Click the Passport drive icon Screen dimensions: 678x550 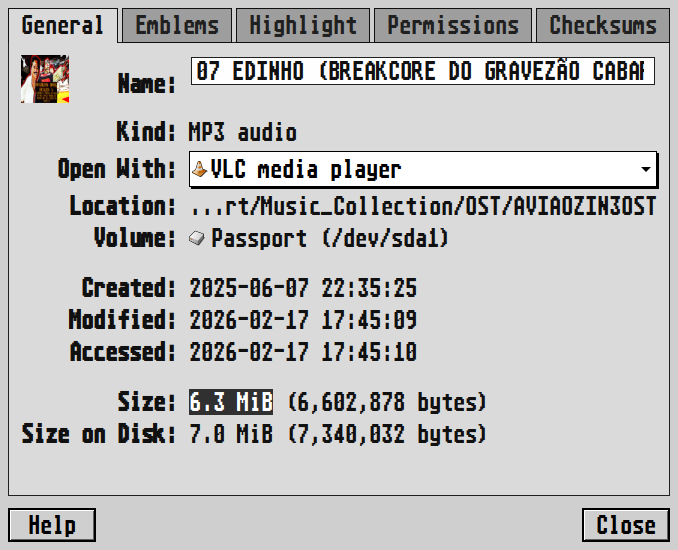[197, 238]
